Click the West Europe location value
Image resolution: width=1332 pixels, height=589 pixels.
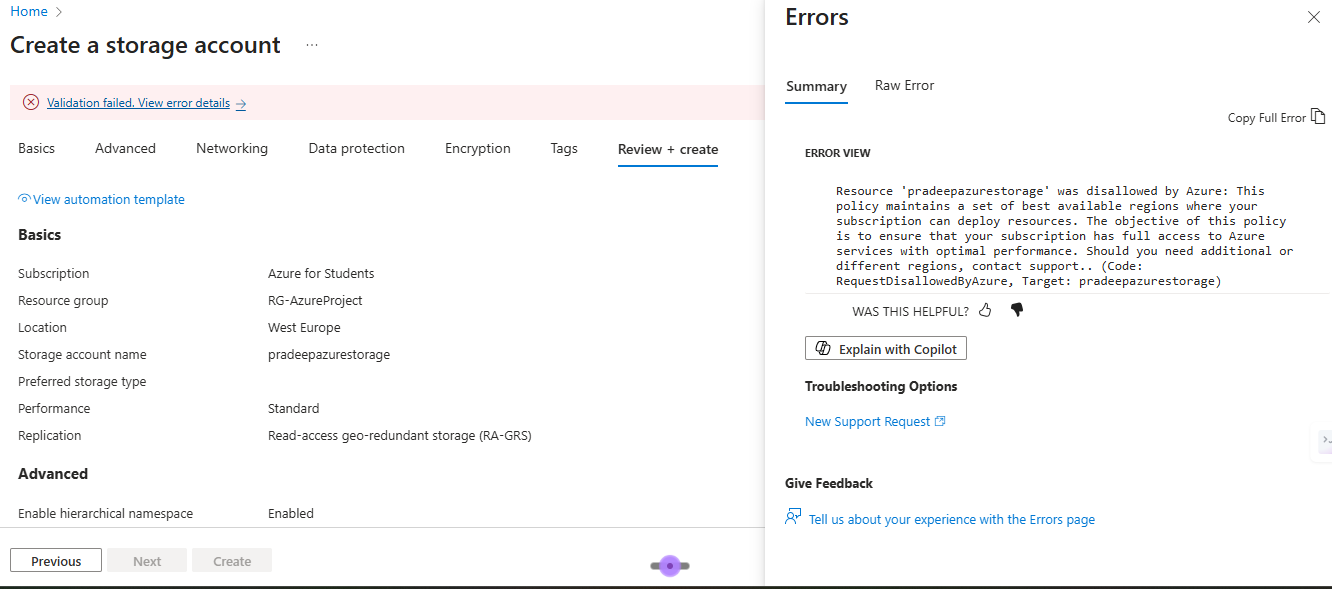pos(304,327)
